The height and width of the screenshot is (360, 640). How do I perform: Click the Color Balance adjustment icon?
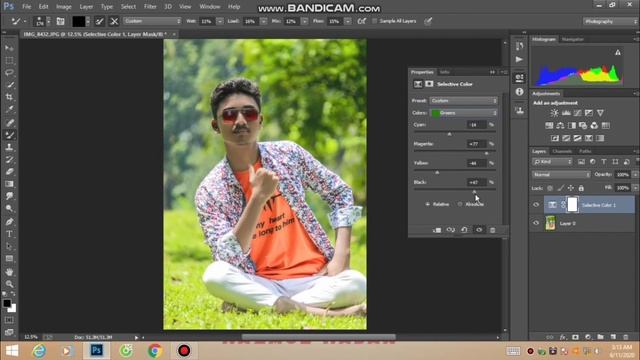560,125
